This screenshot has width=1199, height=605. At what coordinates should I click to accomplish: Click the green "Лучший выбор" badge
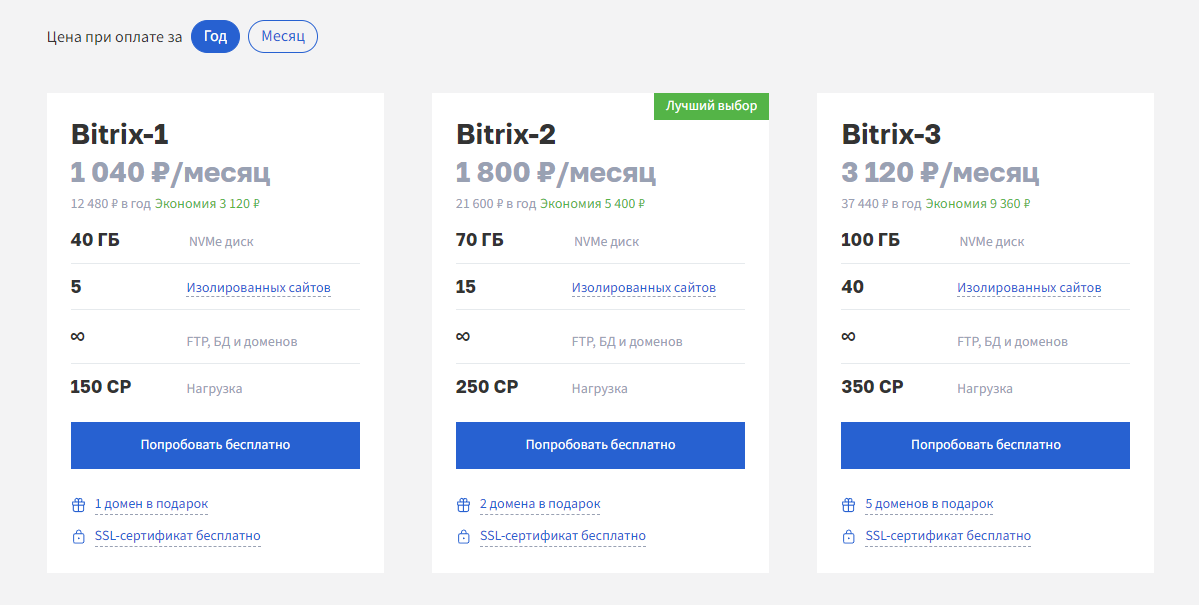[711, 106]
